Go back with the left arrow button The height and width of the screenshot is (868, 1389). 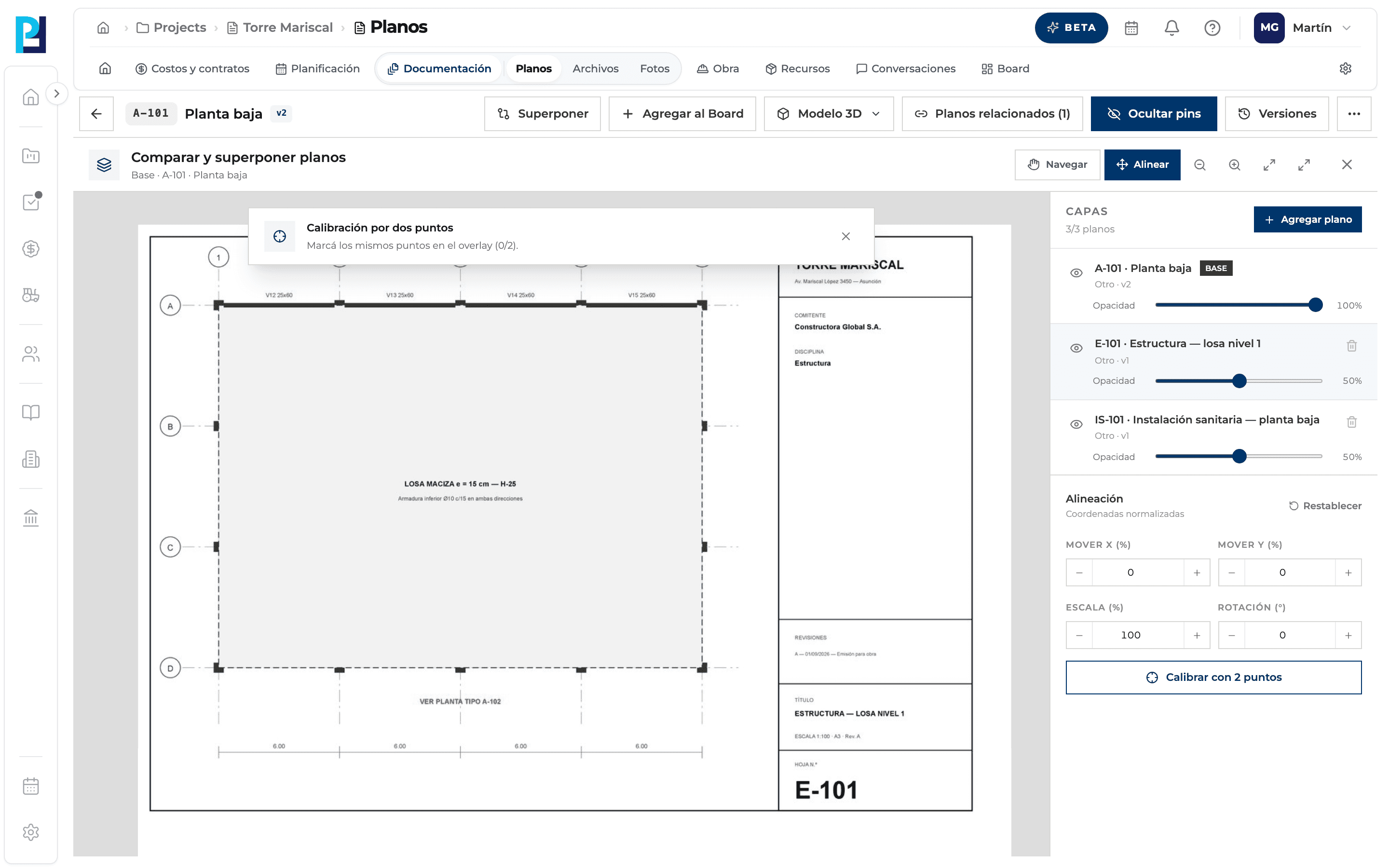(x=96, y=114)
